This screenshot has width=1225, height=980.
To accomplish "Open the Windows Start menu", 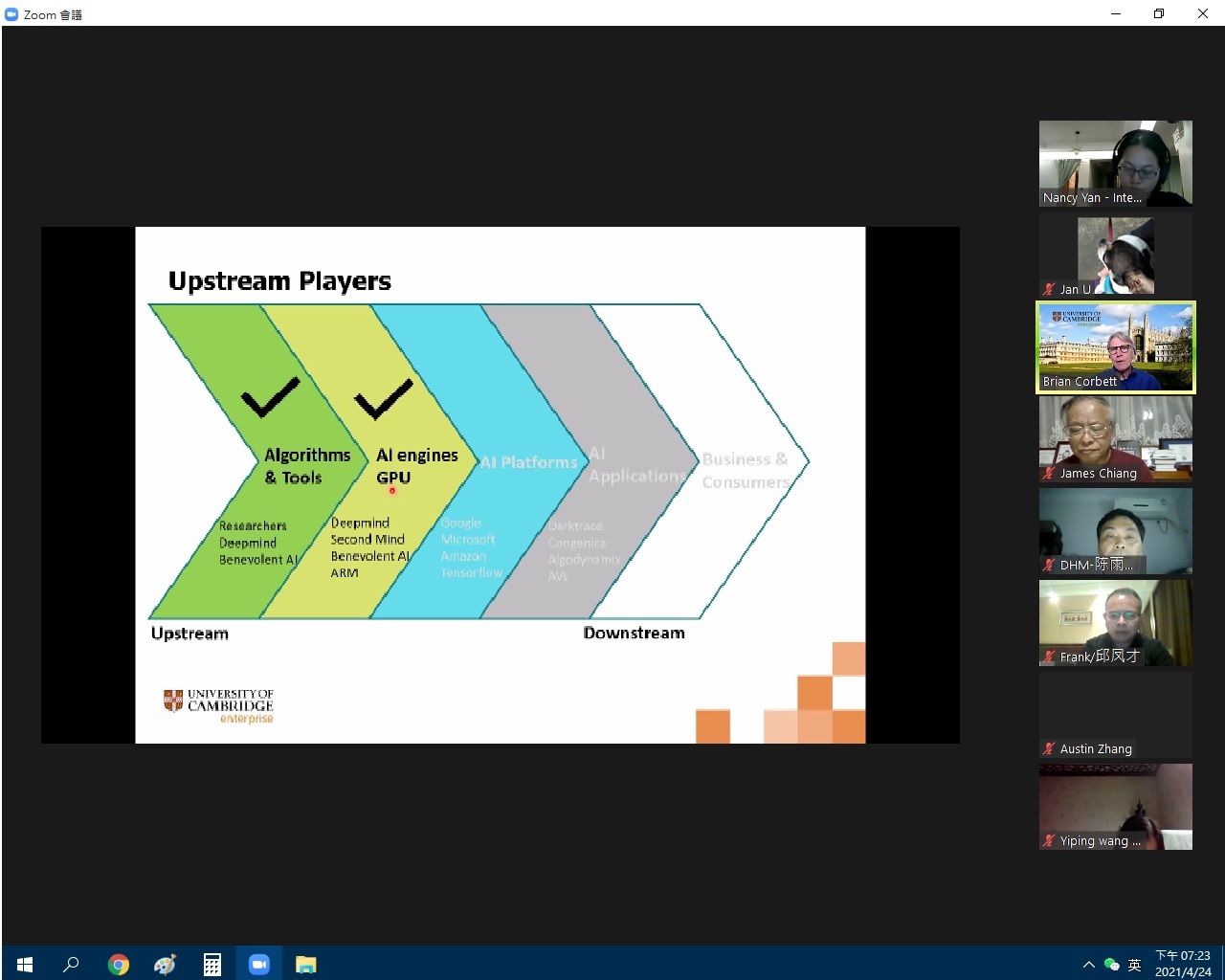I will pyautogui.click(x=25, y=964).
